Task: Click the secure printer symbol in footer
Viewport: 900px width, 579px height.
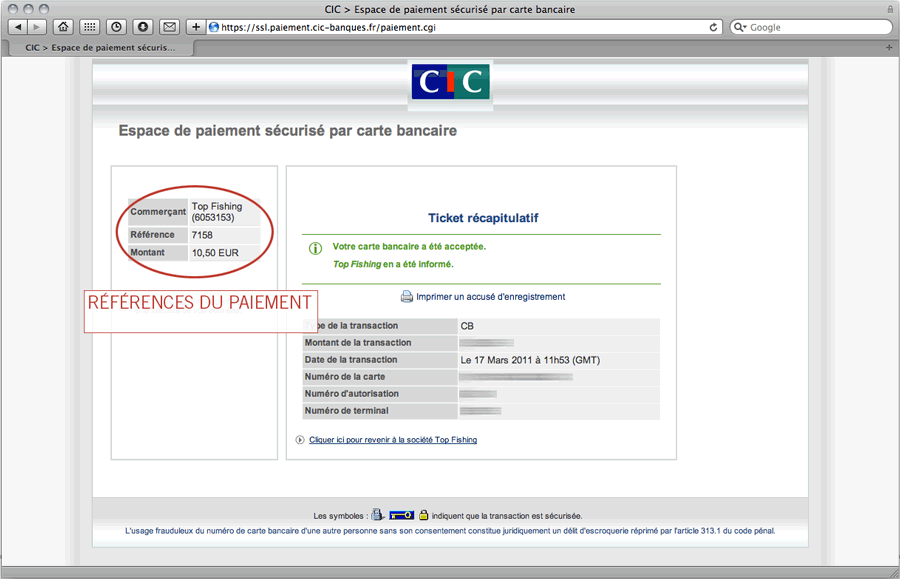Action: [x=377, y=515]
